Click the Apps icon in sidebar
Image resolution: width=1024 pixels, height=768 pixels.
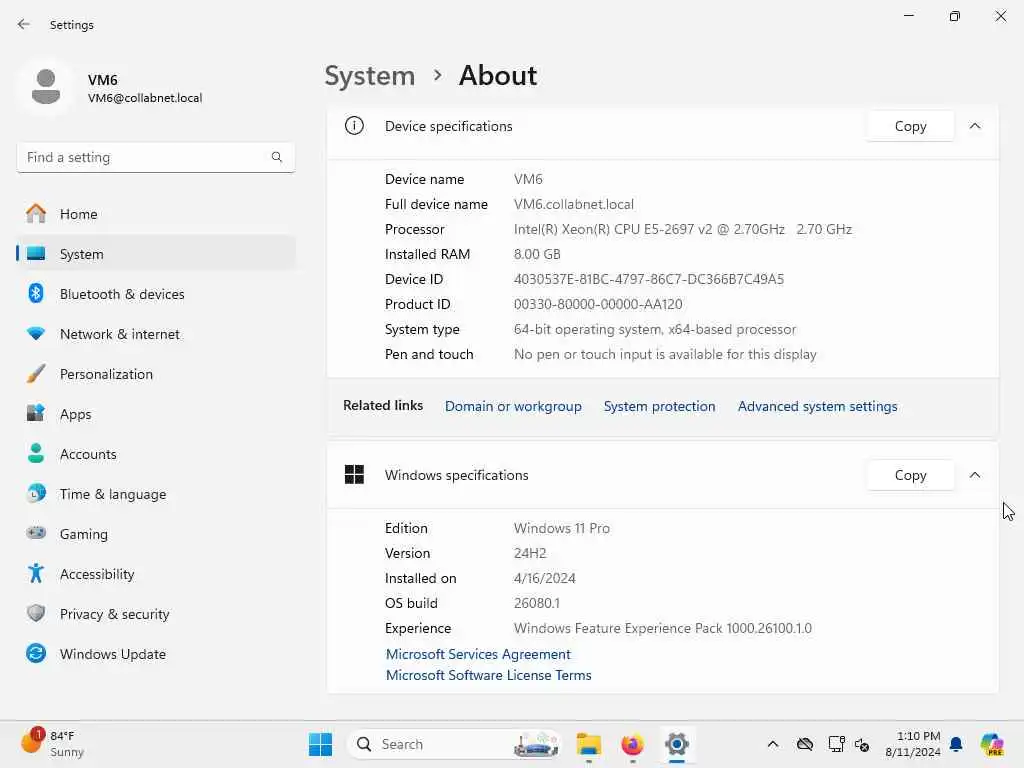(x=36, y=413)
